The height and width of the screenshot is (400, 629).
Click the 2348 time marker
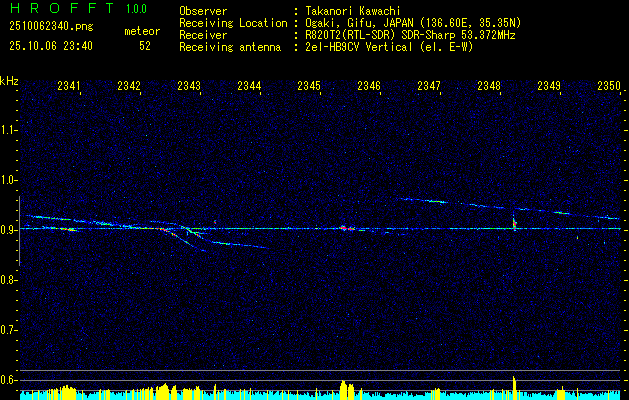(x=489, y=86)
